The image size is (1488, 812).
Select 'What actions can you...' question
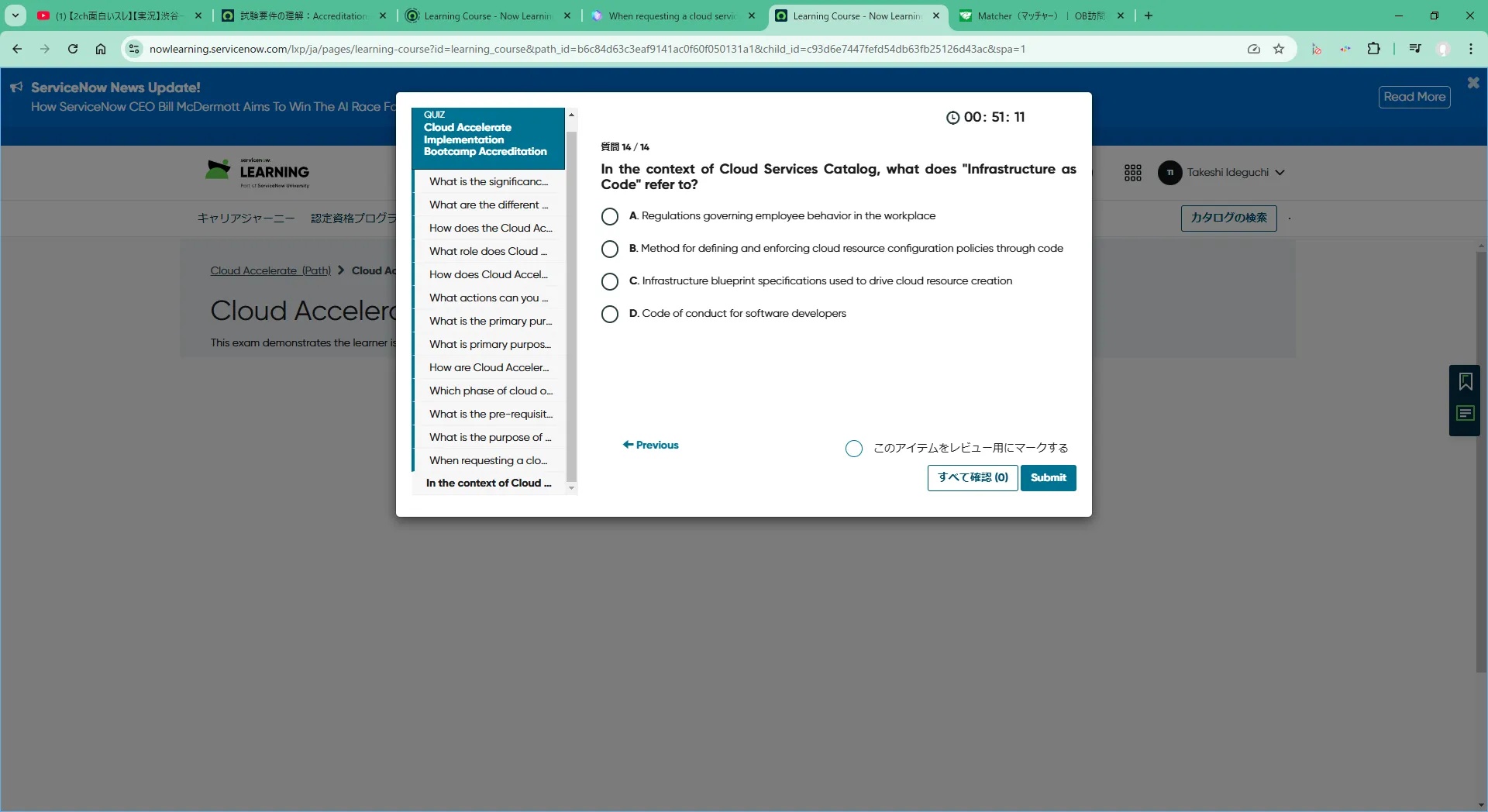pos(489,298)
